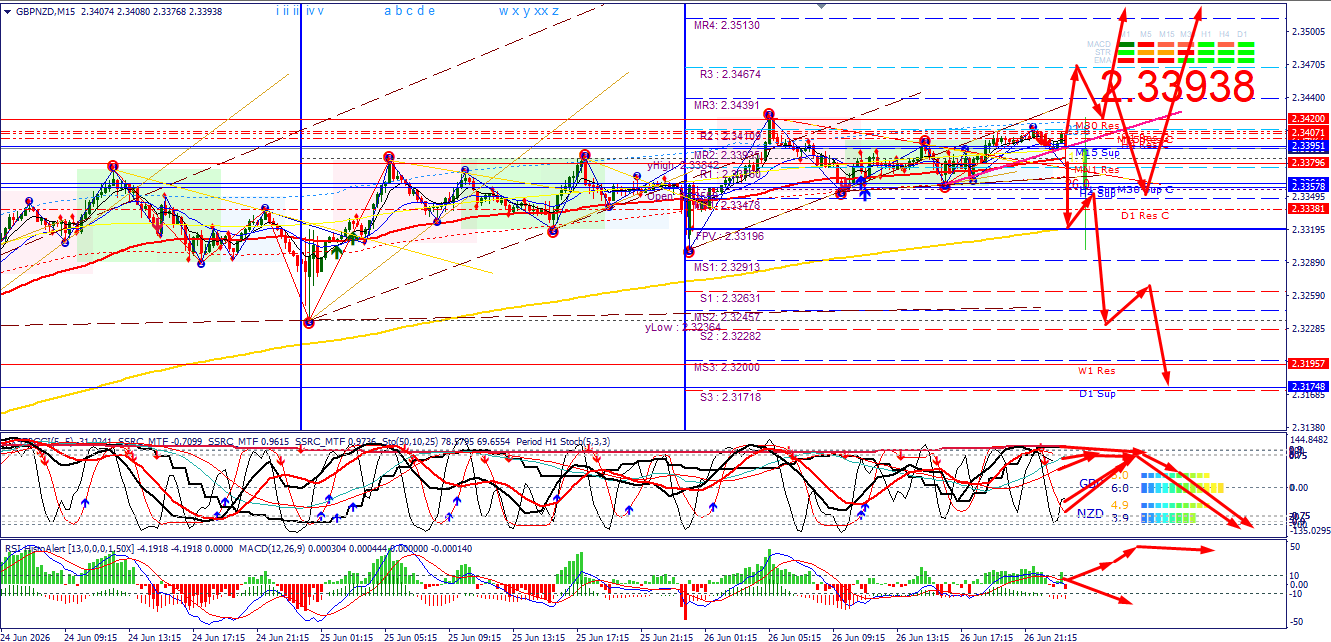Click the 'w x y xx z' wave label
Image resolution: width=1331 pixels, height=642 pixels.
pos(529,11)
